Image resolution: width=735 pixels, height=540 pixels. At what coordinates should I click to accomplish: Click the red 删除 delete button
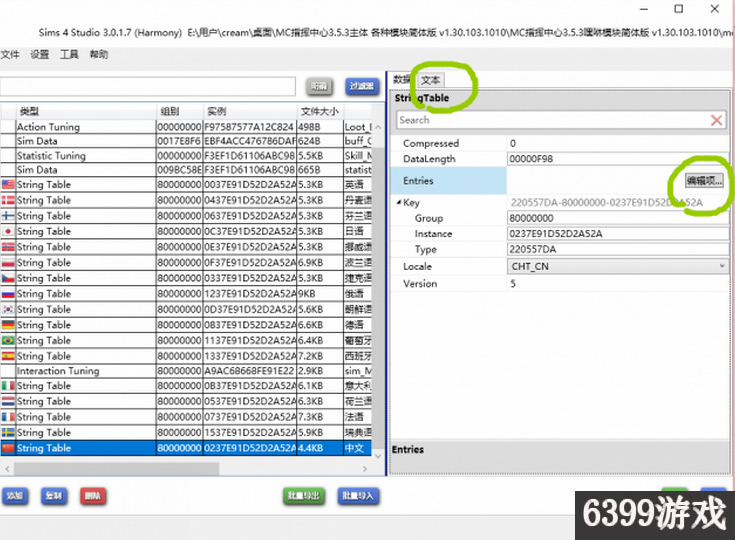click(x=93, y=496)
